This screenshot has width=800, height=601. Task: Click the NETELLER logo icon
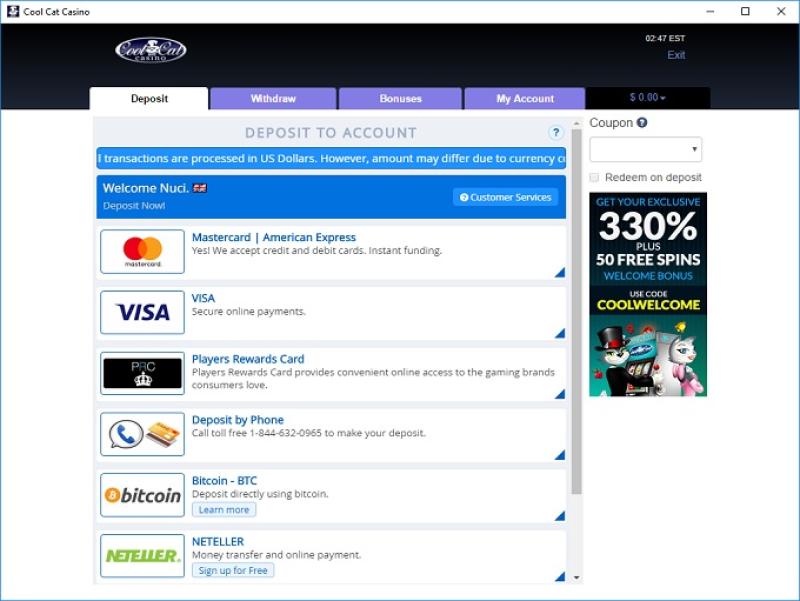click(142, 555)
